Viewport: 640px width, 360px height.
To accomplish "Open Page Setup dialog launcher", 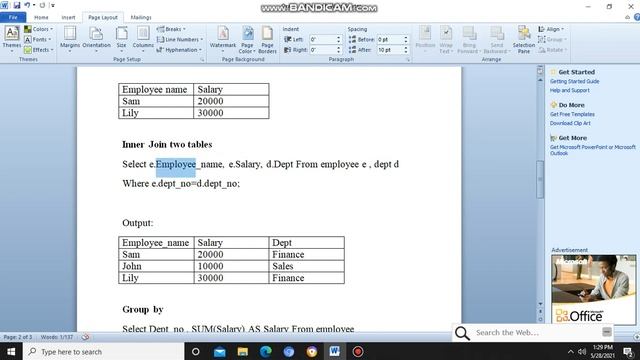I will (202, 60).
